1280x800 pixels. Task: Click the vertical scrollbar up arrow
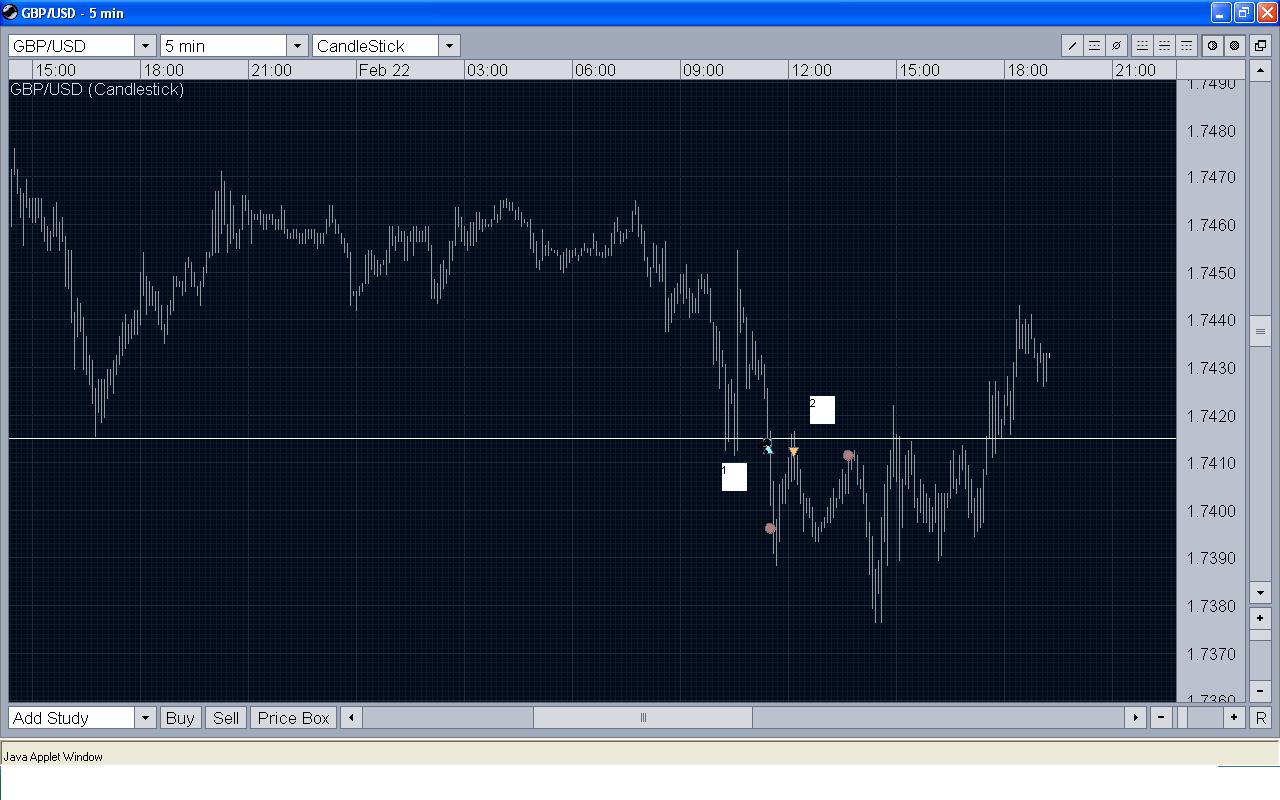1260,70
